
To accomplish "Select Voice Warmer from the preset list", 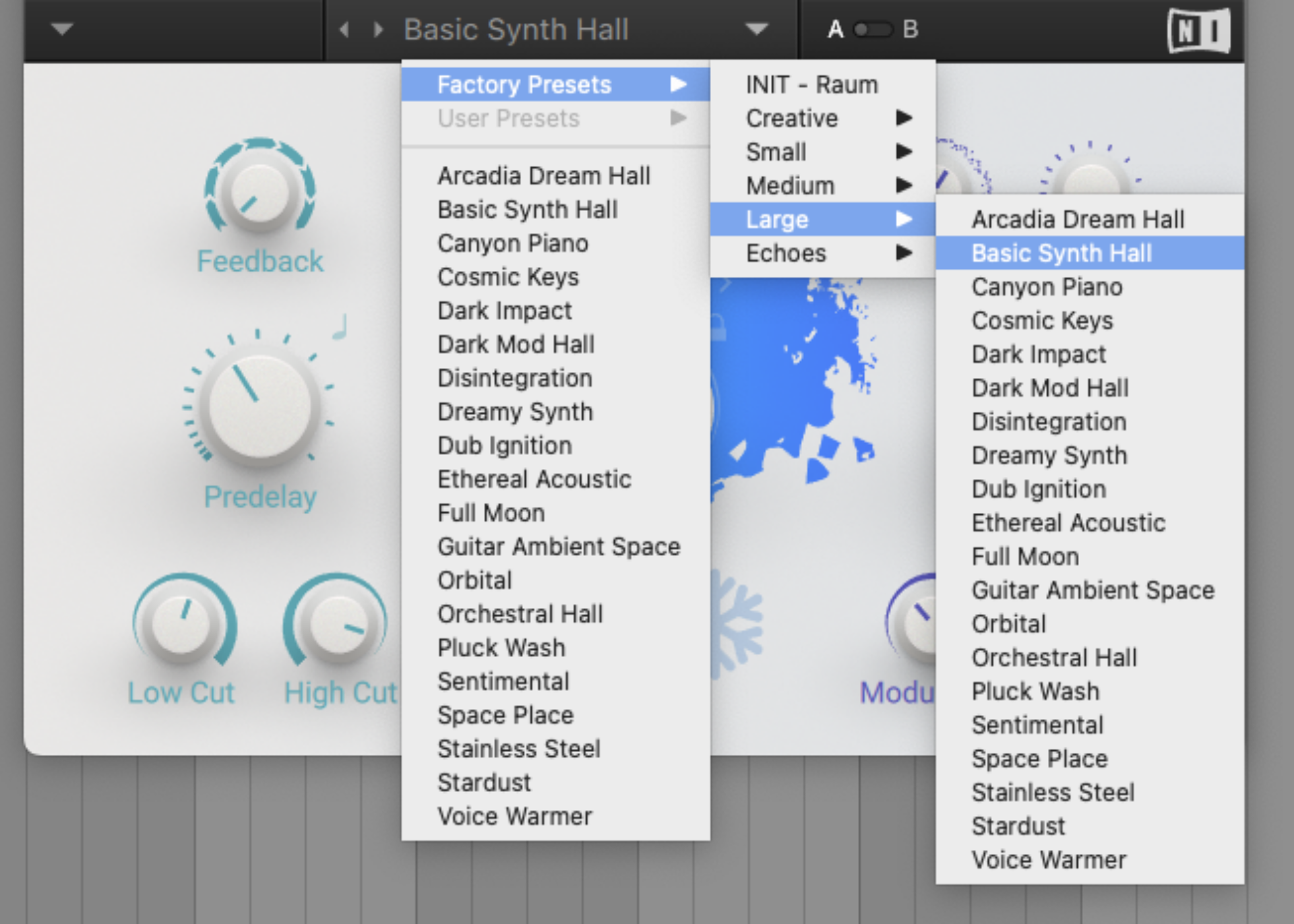I will pos(514,815).
